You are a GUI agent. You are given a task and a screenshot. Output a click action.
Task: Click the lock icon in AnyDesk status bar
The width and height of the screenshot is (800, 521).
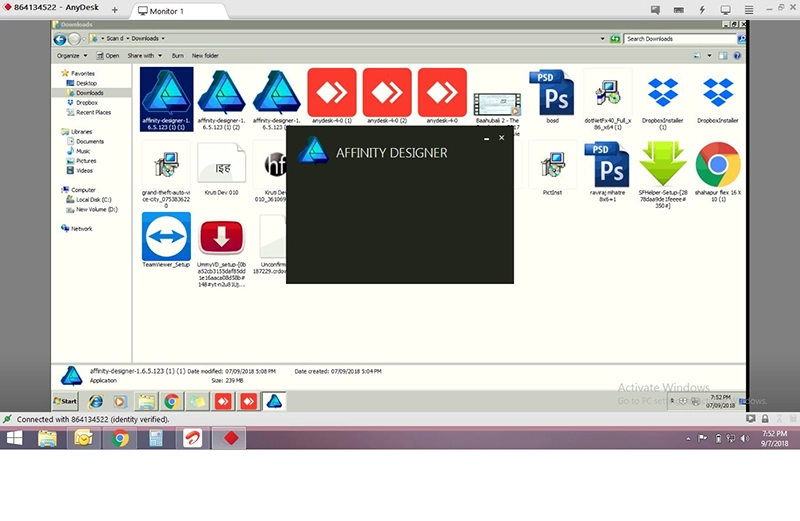pos(765,419)
